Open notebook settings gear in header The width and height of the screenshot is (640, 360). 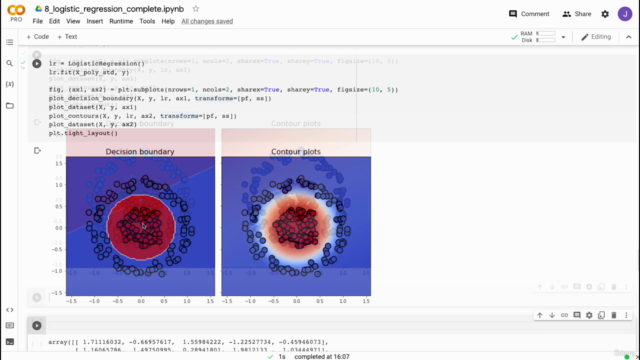(605, 14)
